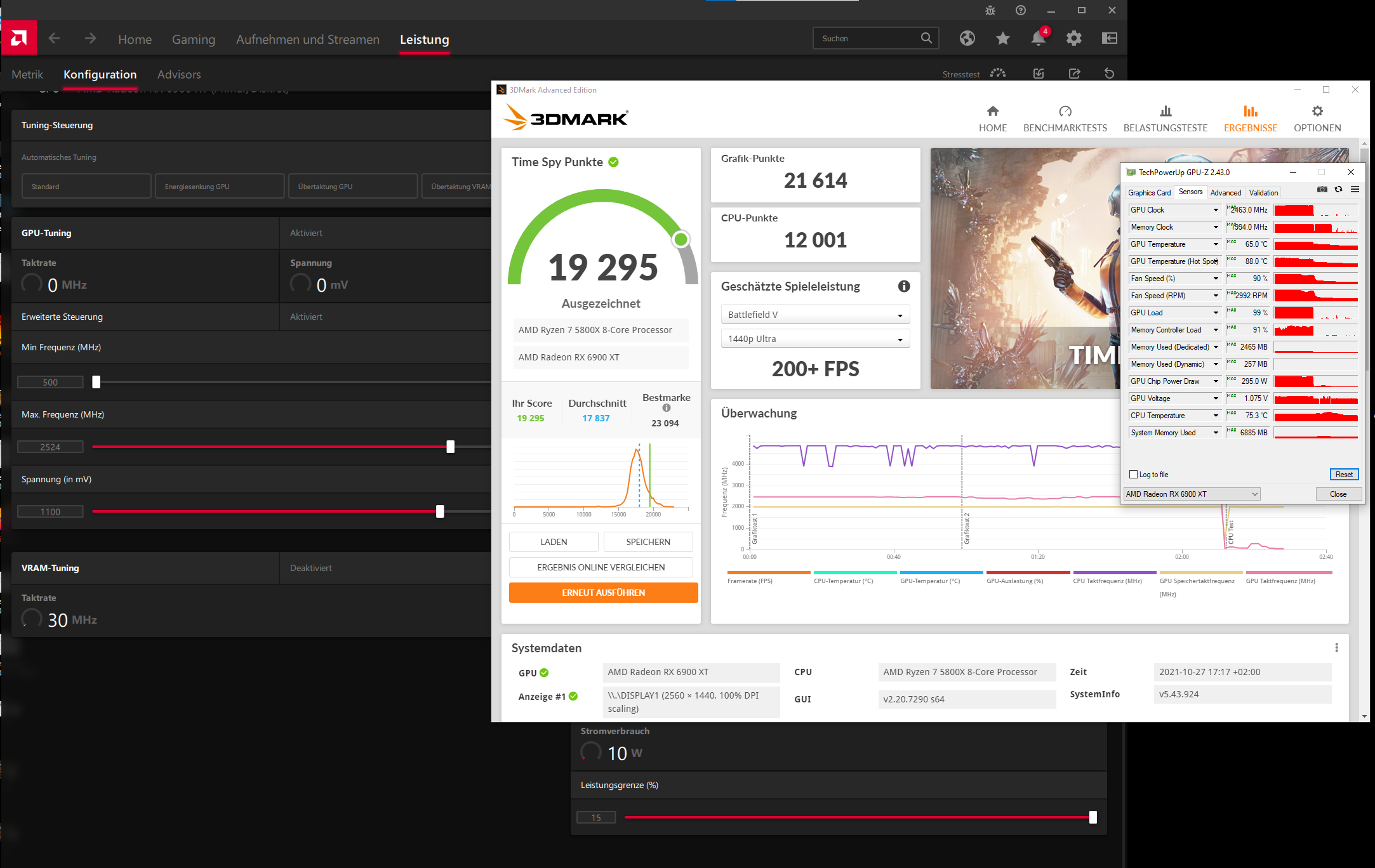
Task: Enable the Log to file checkbox
Action: pyautogui.click(x=1133, y=475)
